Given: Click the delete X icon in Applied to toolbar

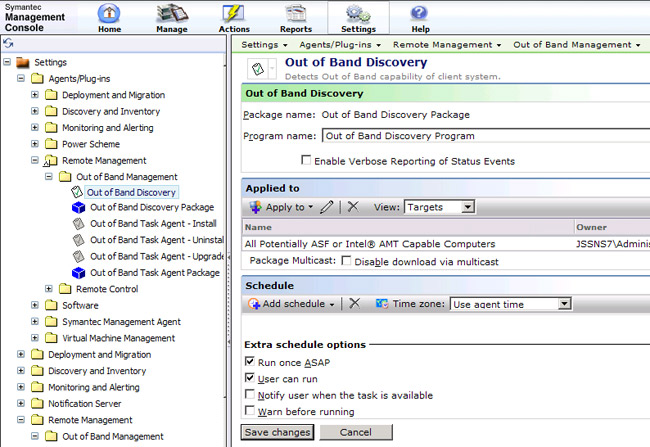Looking at the screenshot, I should pos(353,206).
